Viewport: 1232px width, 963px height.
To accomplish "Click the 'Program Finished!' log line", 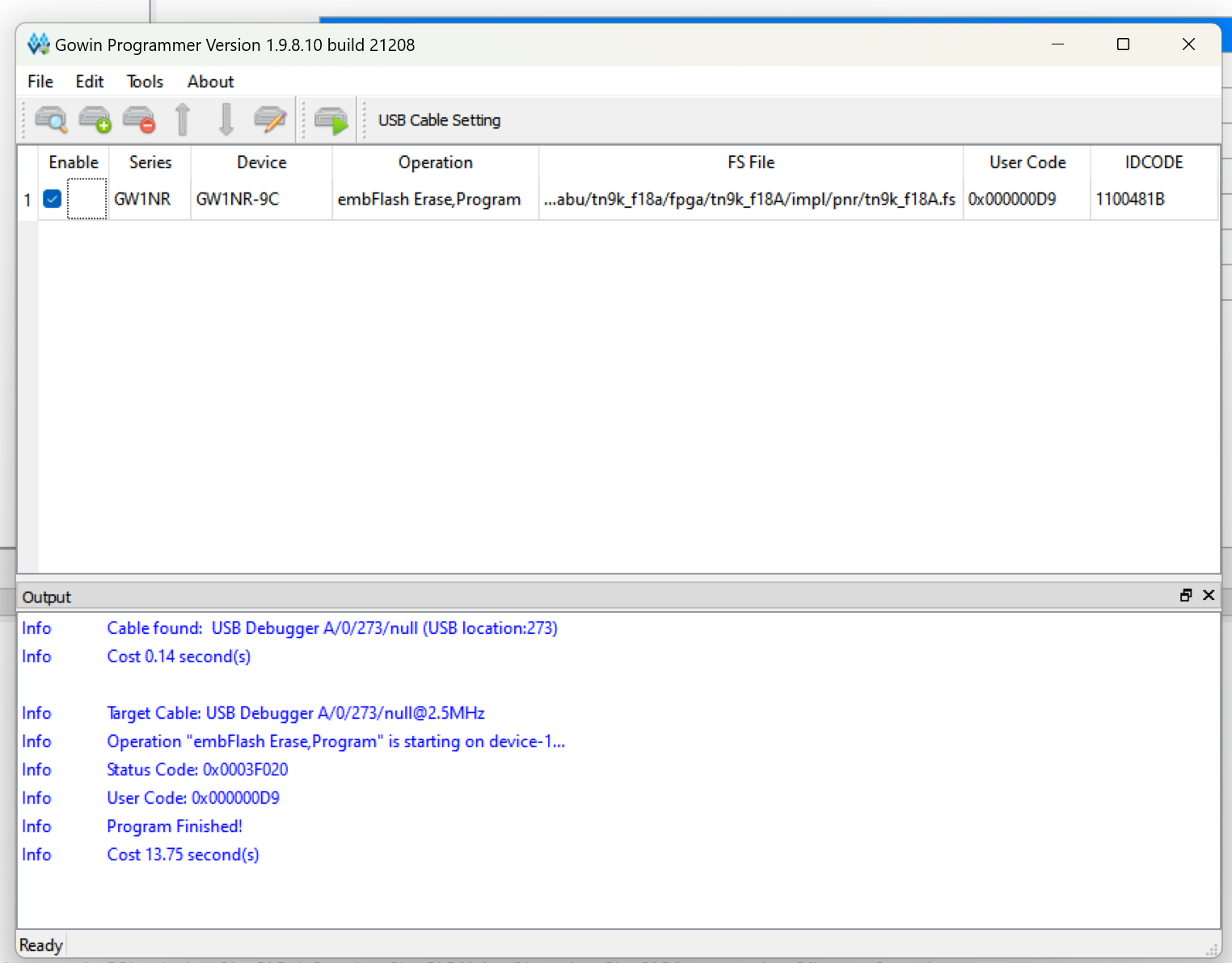I will point(175,826).
